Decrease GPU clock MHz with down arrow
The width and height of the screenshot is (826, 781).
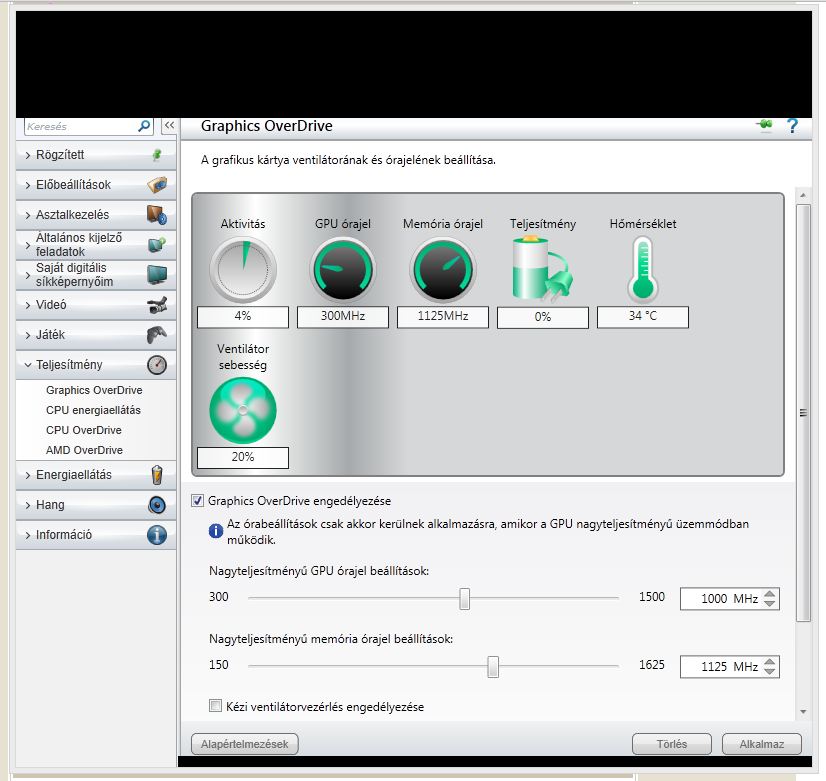[x=770, y=604]
